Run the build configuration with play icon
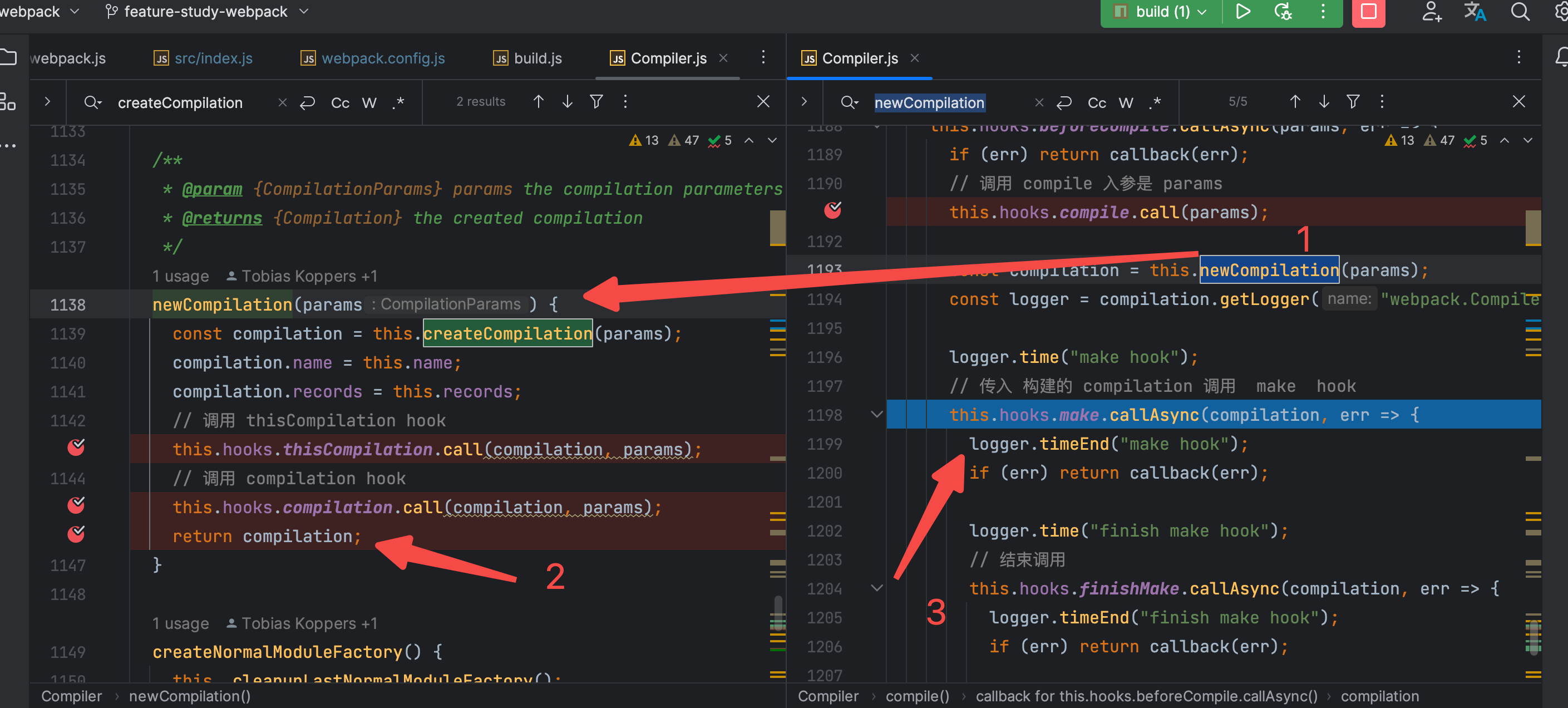 tap(1242, 12)
